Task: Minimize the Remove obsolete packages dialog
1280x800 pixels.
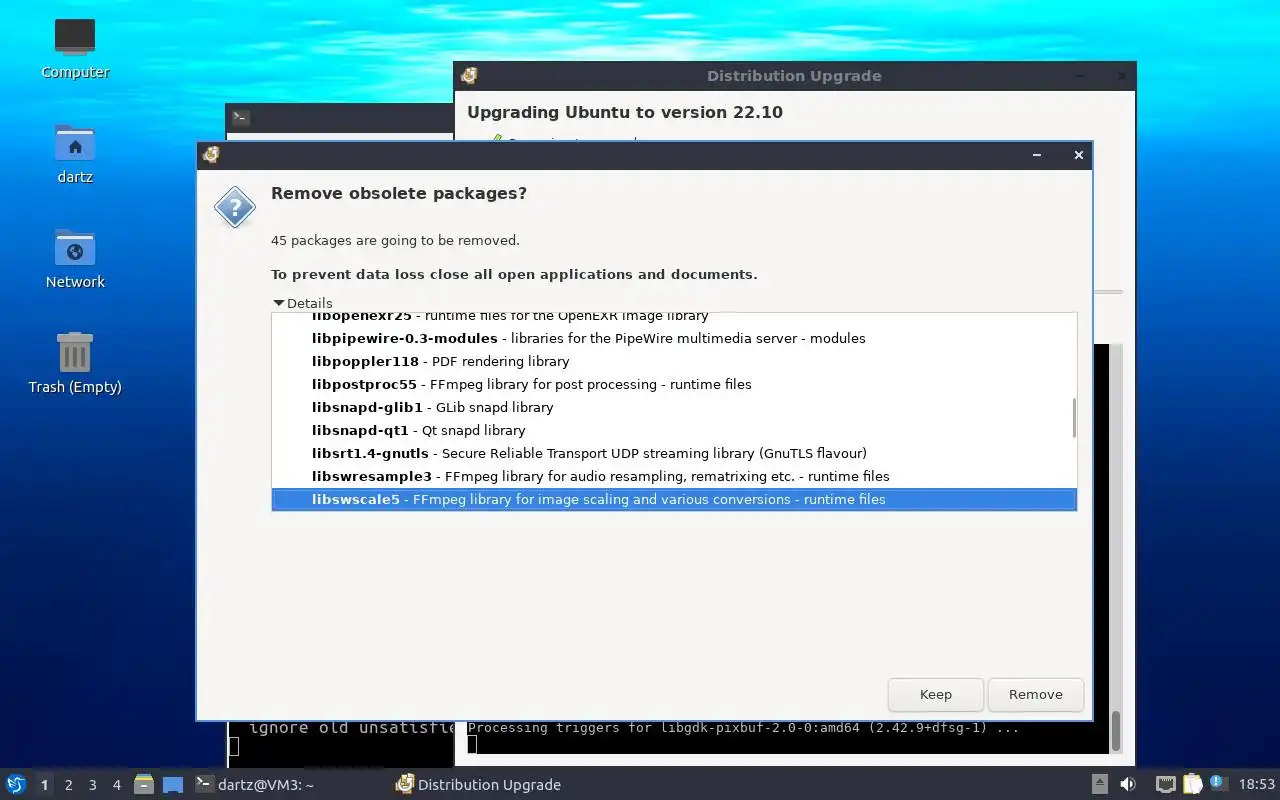Action: [1038, 155]
